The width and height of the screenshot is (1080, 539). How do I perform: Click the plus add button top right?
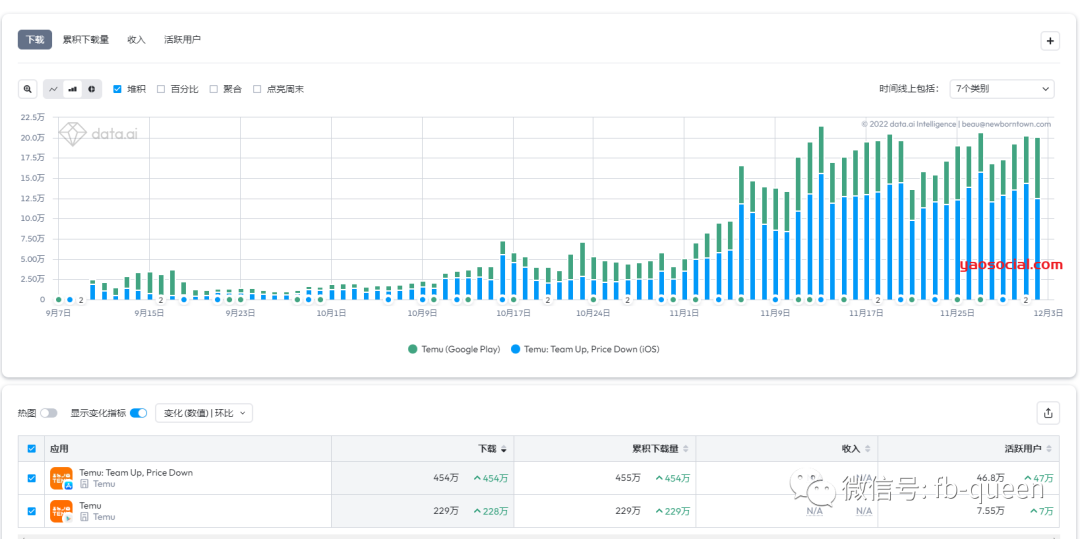point(1050,41)
